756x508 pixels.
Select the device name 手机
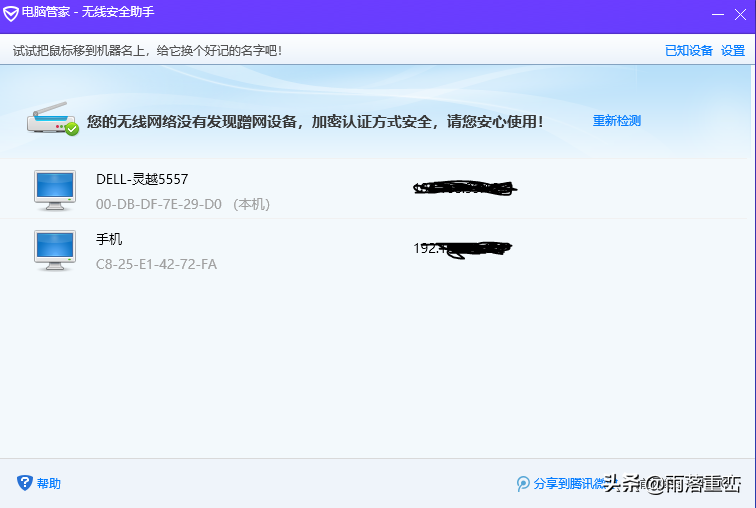click(109, 239)
